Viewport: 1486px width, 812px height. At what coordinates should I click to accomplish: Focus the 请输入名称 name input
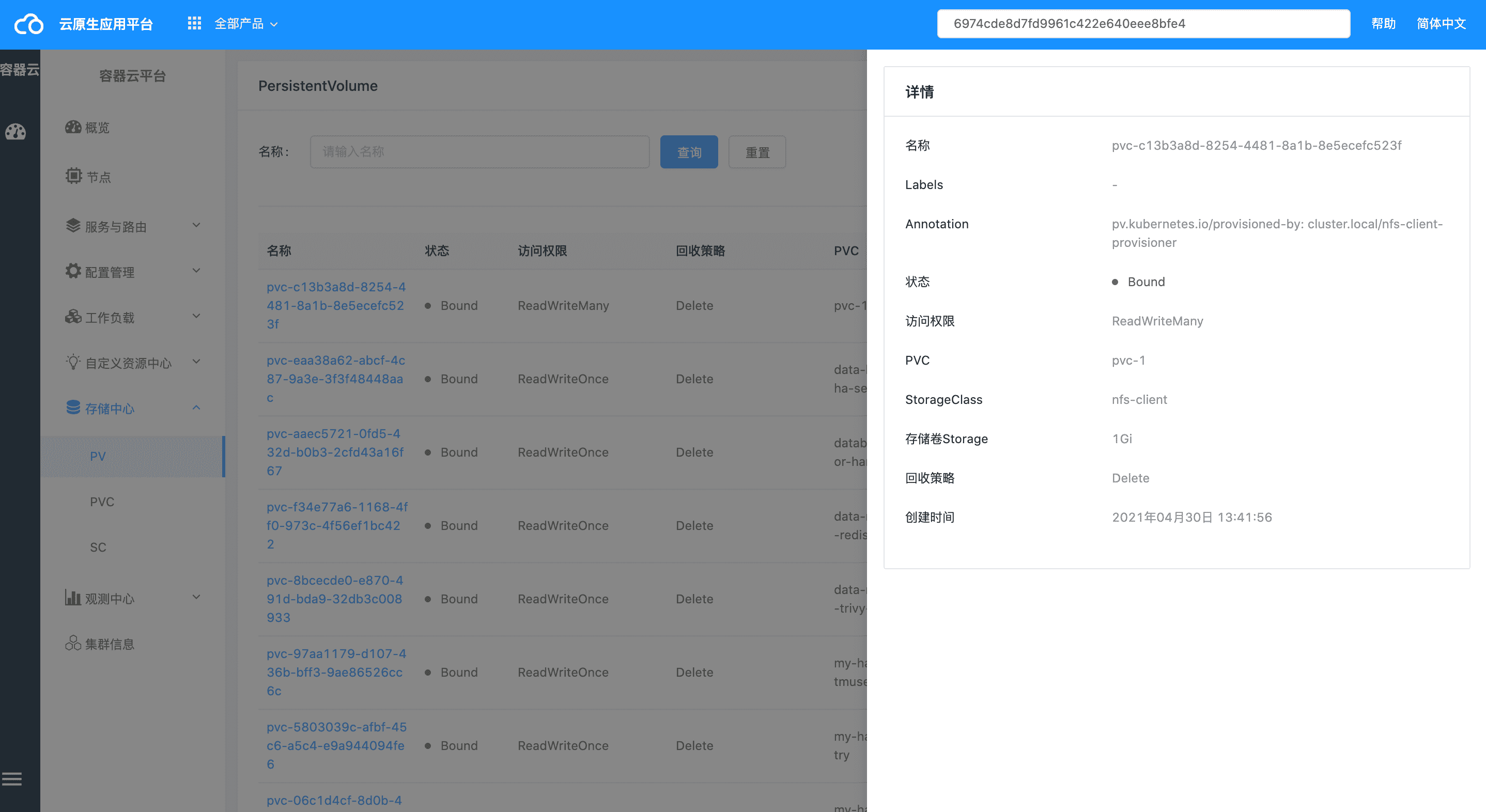pyautogui.click(x=479, y=152)
